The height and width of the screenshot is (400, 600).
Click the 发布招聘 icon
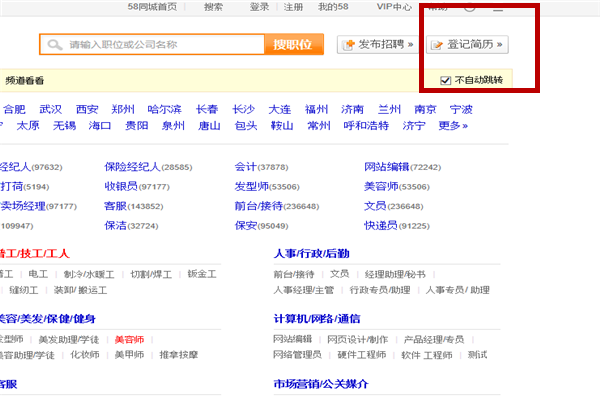click(x=348, y=45)
